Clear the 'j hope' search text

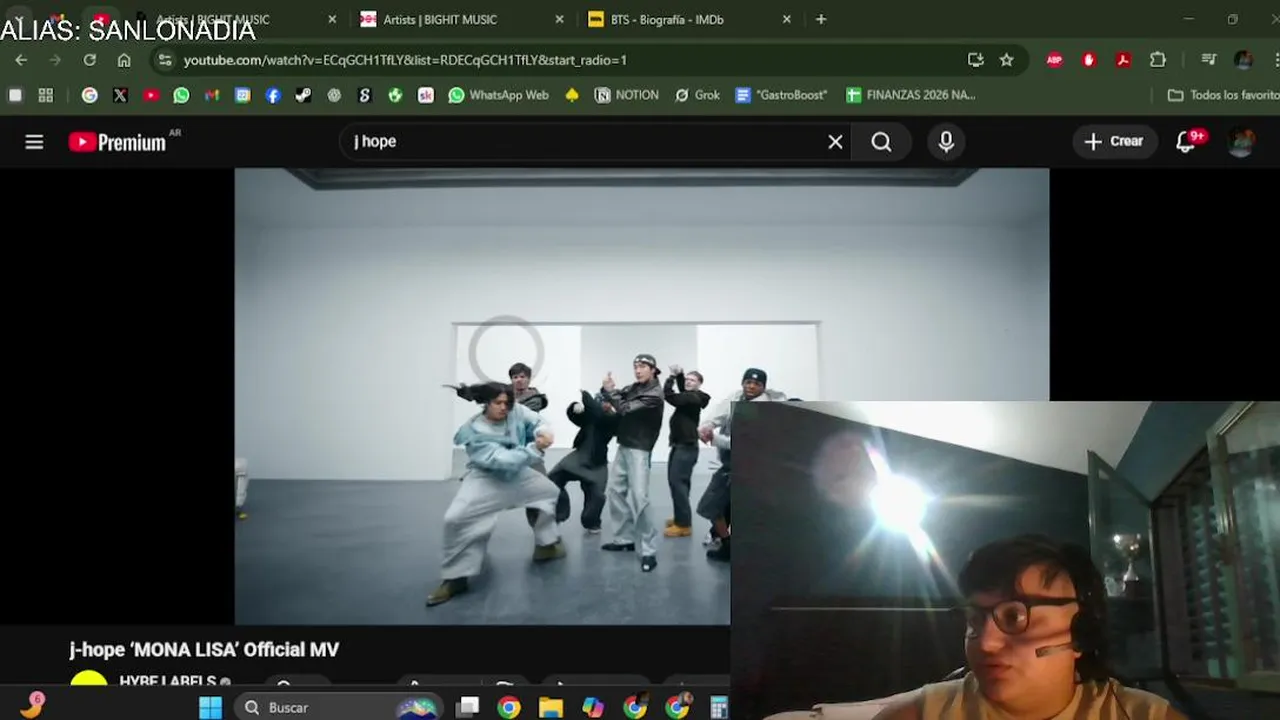point(835,142)
